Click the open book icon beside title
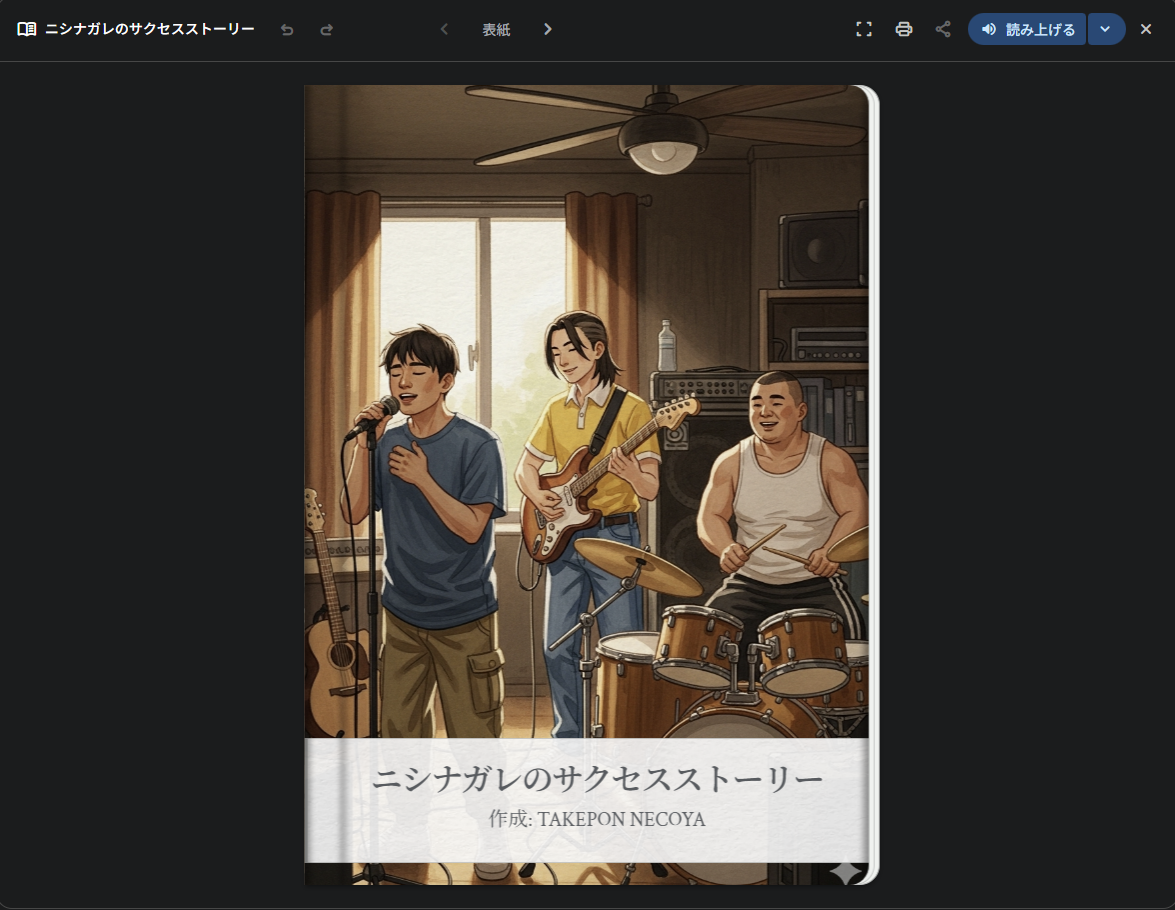The height and width of the screenshot is (910, 1175). [x=27, y=29]
